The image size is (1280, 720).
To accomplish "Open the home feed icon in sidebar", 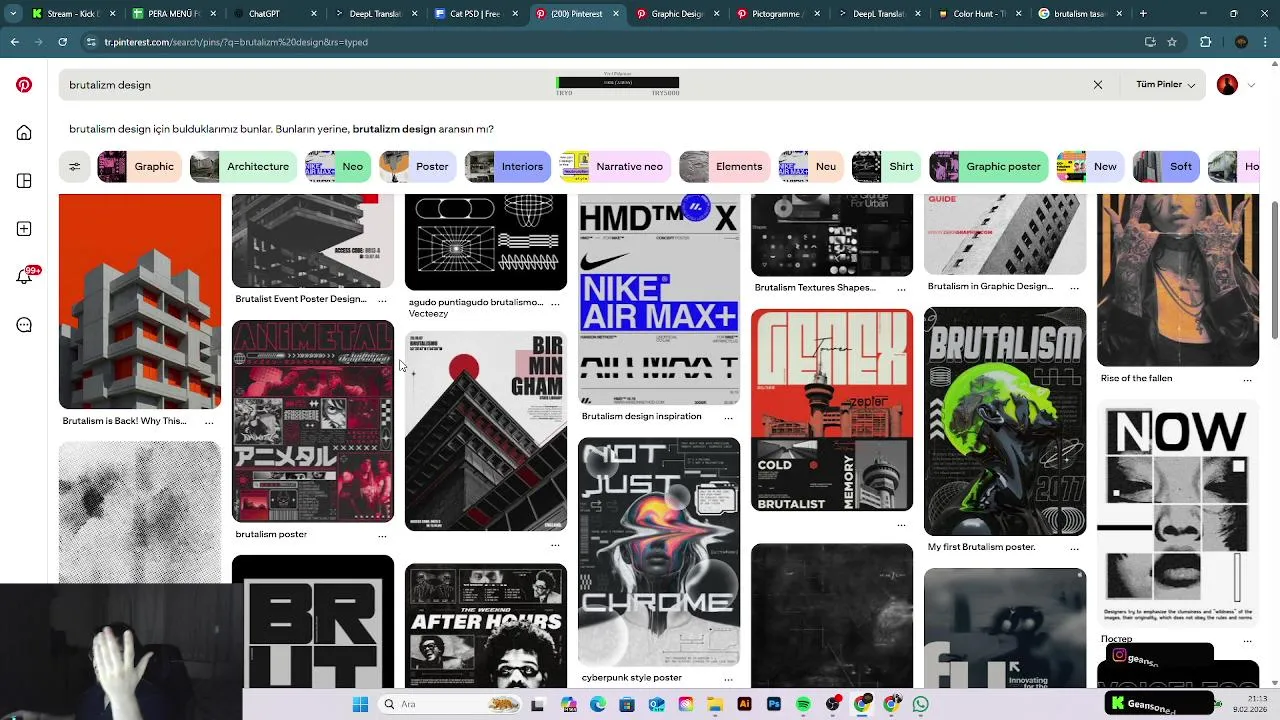I will click(x=24, y=133).
